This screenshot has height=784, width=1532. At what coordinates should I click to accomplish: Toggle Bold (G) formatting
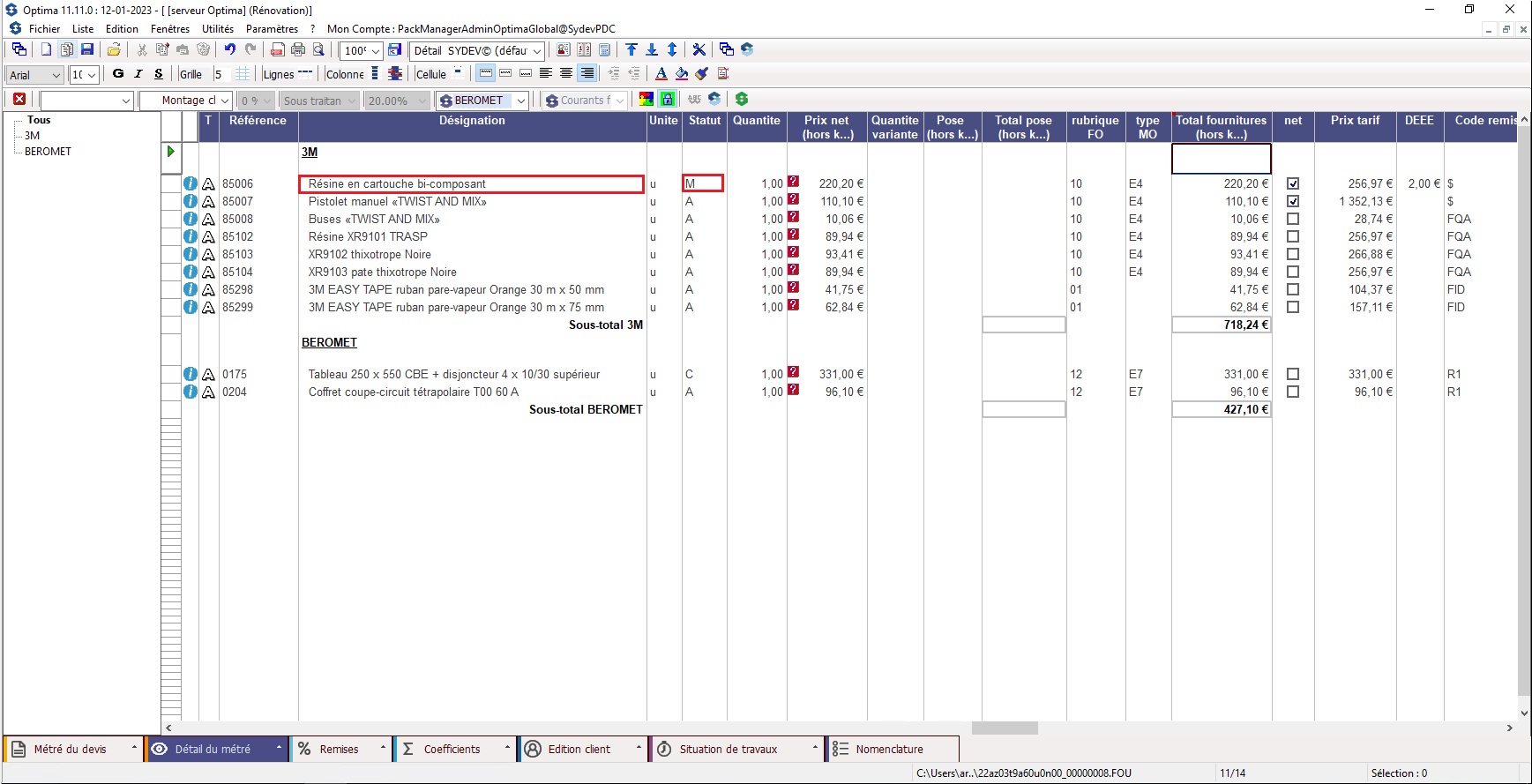pyautogui.click(x=118, y=74)
